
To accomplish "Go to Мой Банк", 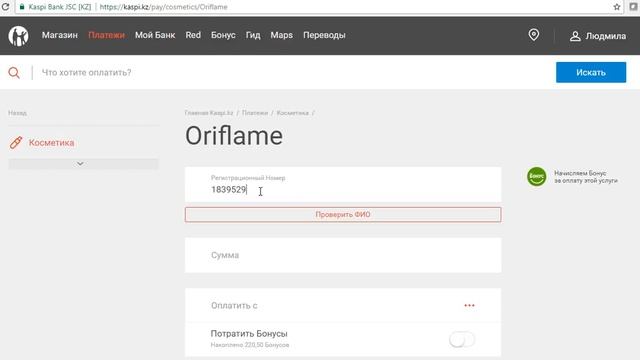I will coord(155,35).
